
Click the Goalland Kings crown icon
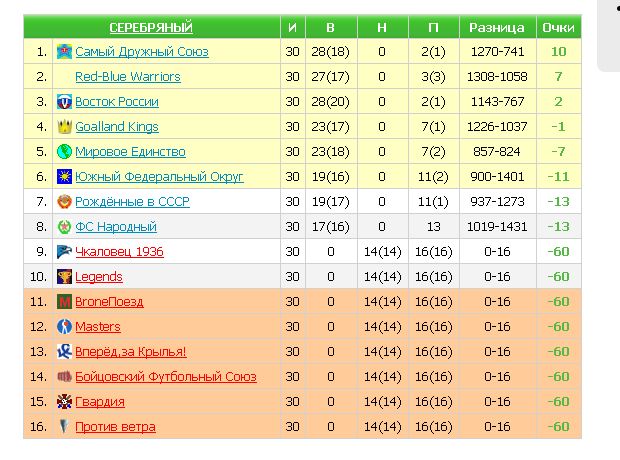[x=64, y=126]
